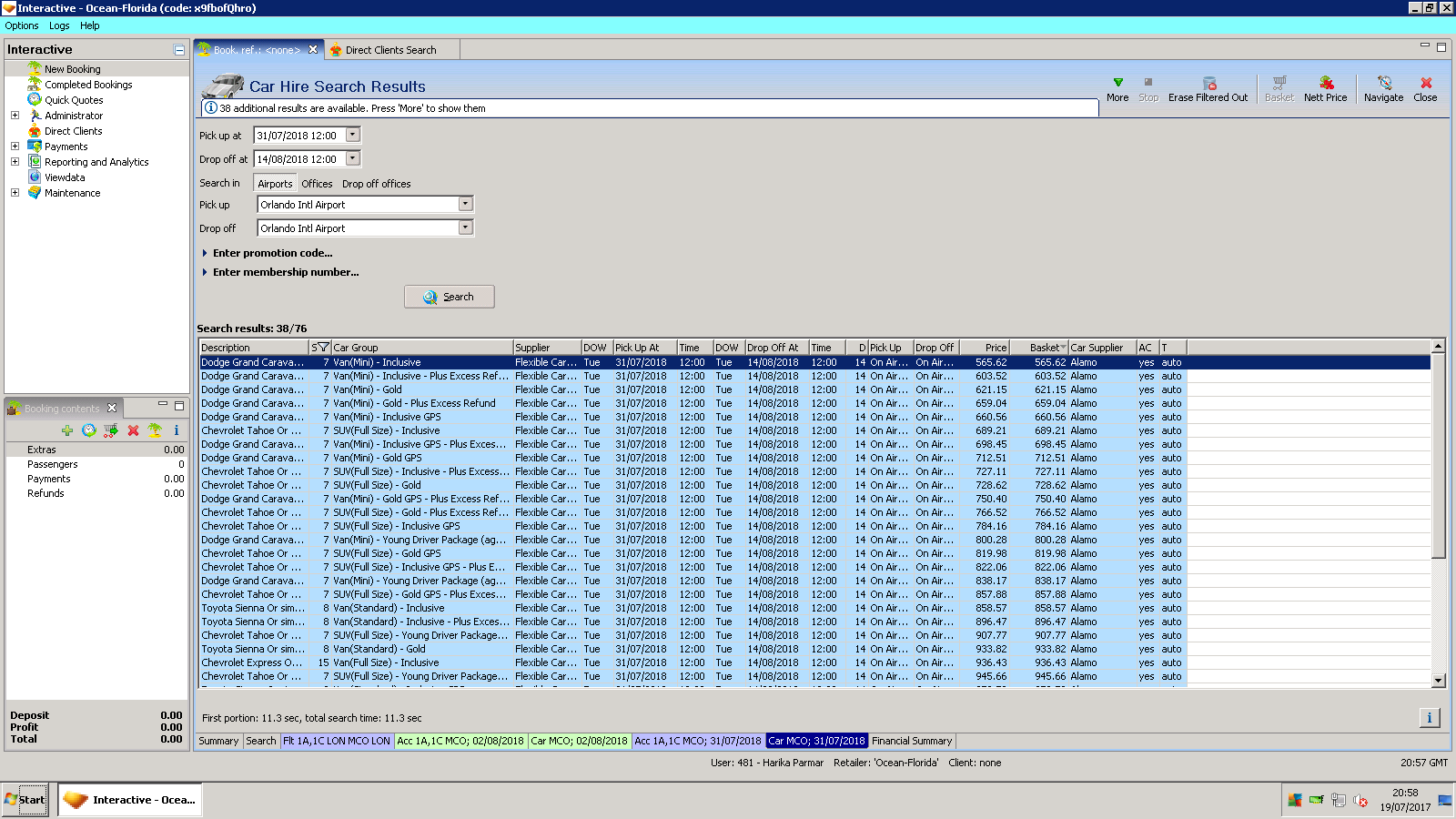Open the Logs menu
1456x819 pixels.
(x=59, y=25)
